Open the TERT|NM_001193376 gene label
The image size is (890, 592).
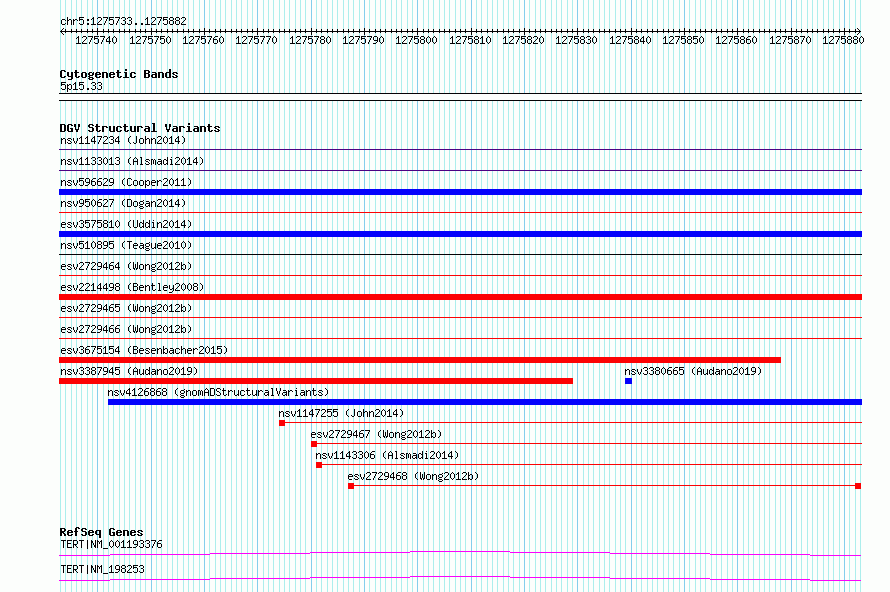tap(111, 544)
